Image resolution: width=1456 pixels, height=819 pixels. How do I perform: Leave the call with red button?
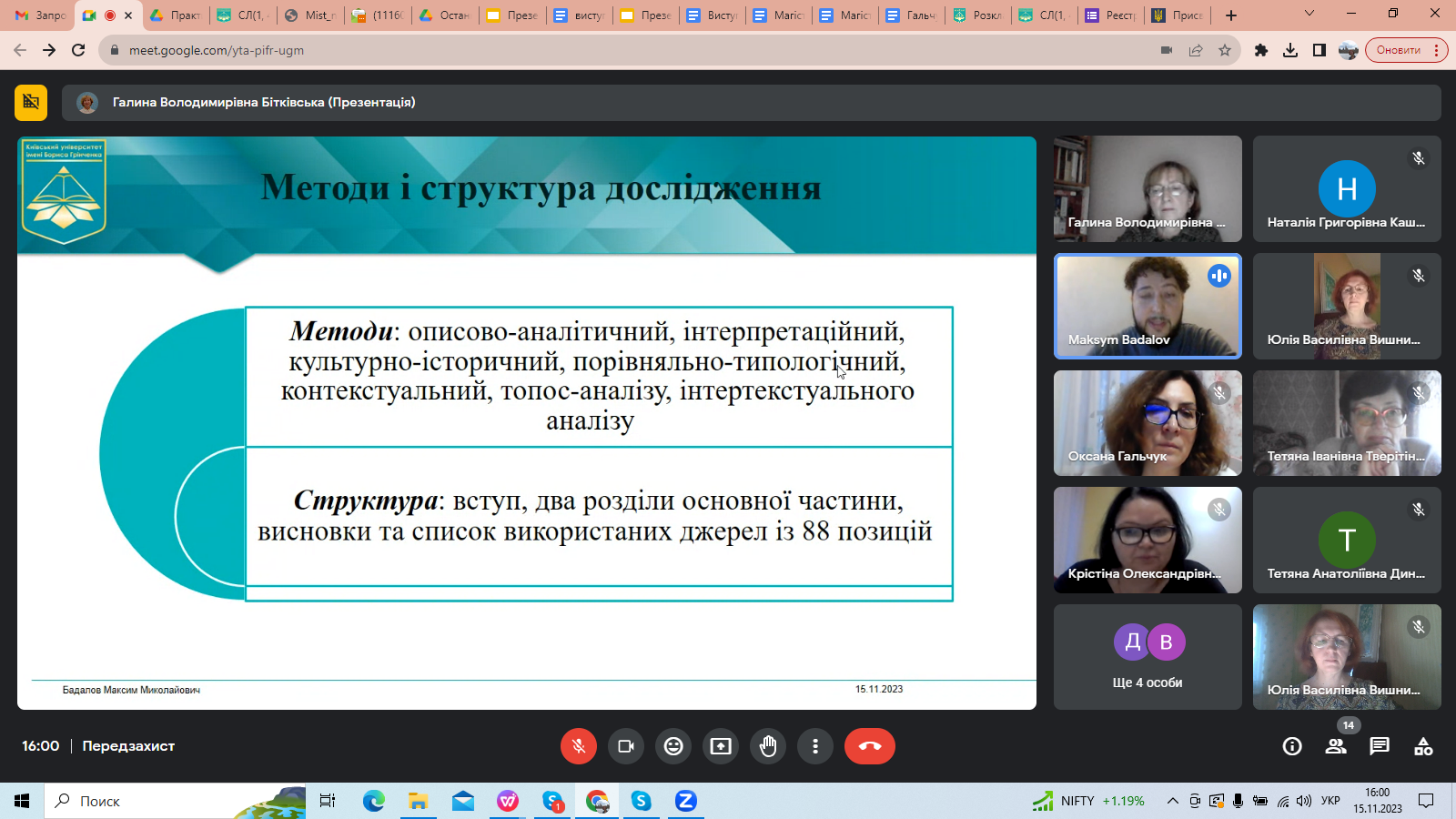869,746
